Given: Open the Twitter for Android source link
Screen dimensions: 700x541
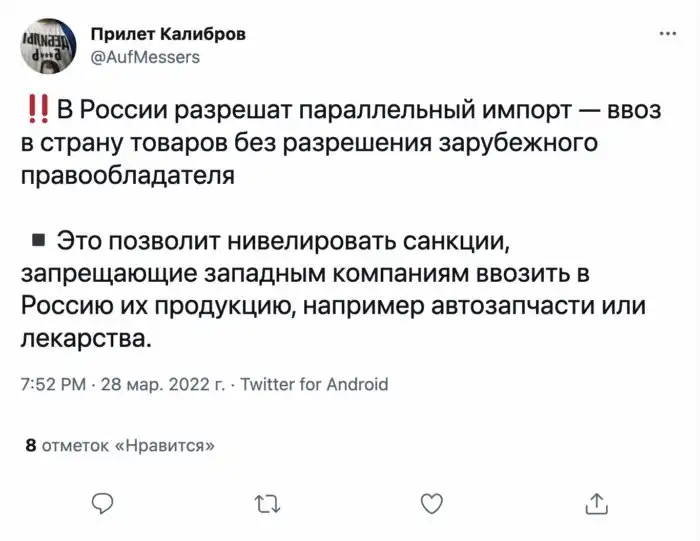Looking at the screenshot, I should [x=315, y=384].
